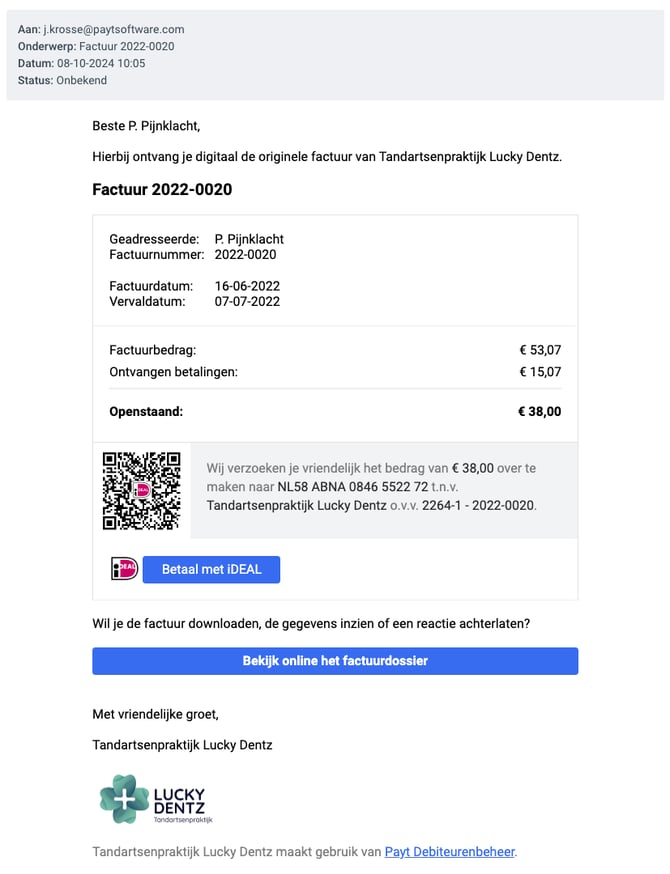Click the Onderwerp line Factuur 2022-0020
670x874 pixels.
96,46
